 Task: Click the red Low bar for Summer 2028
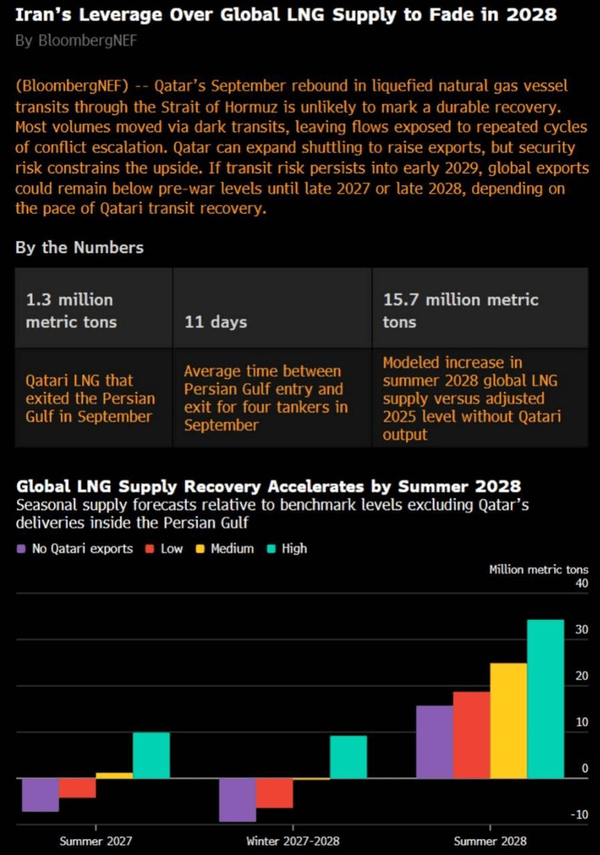pos(471,735)
